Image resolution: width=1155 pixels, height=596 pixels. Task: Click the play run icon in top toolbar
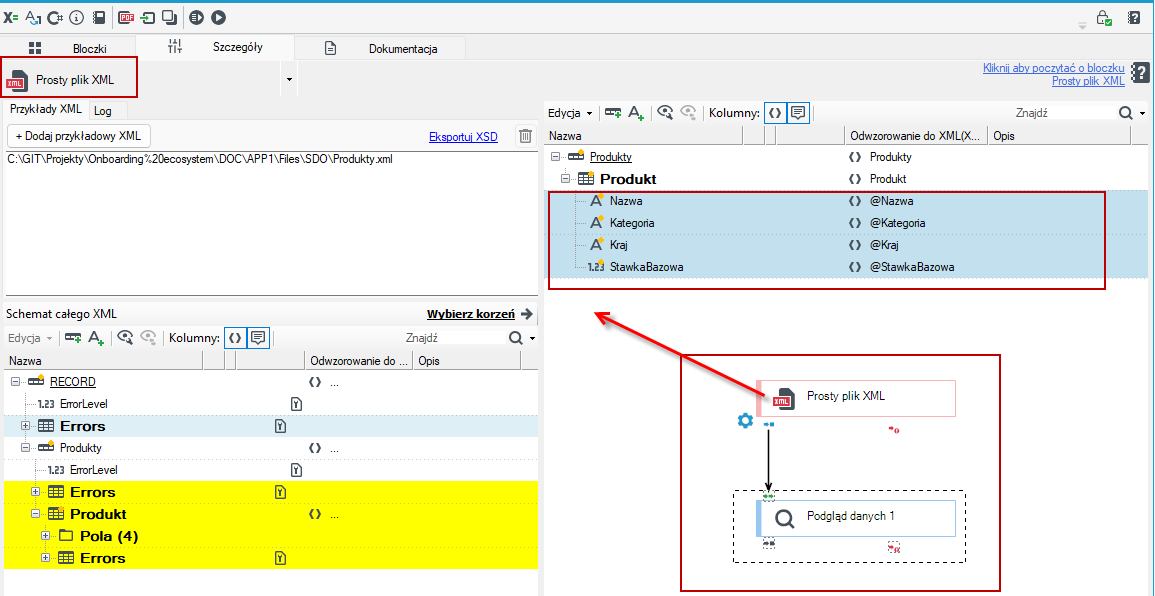coord(219,17)
